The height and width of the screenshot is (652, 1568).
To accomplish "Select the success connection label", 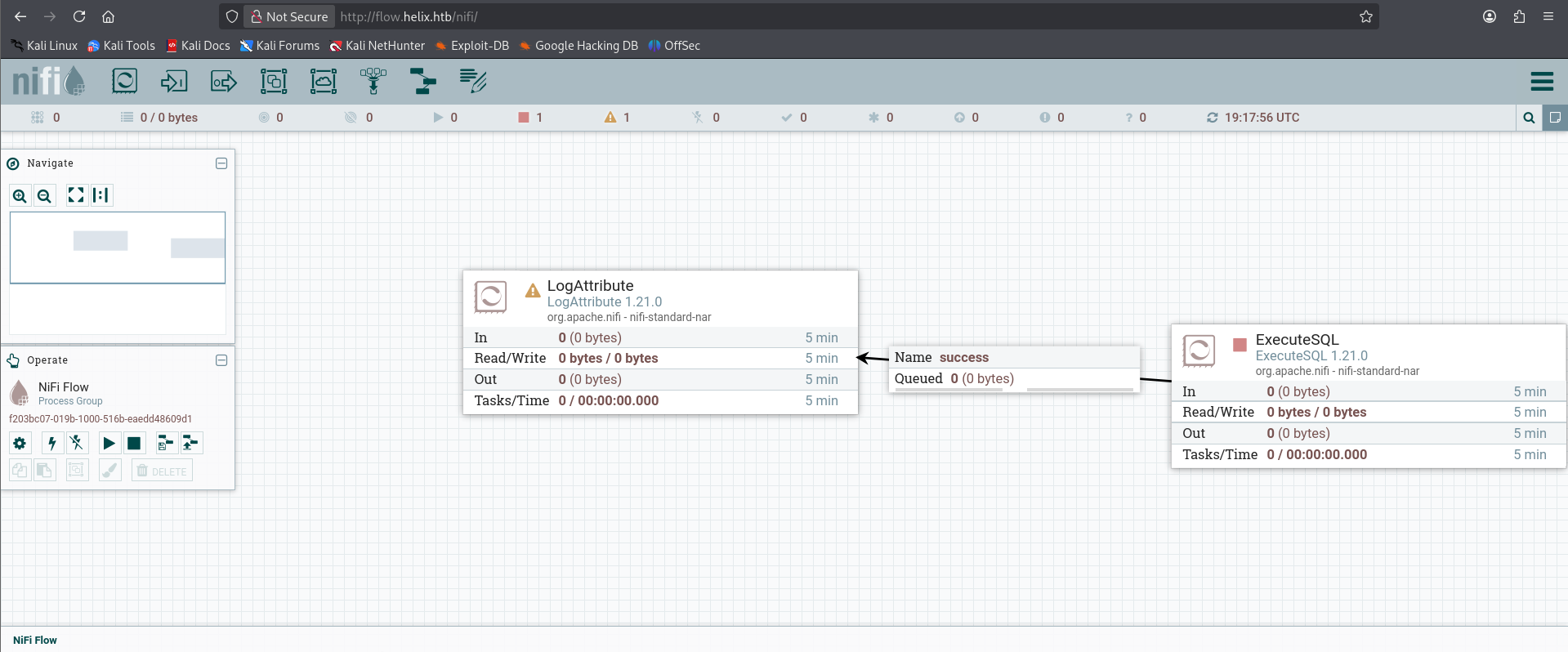I will click(964, 358).
